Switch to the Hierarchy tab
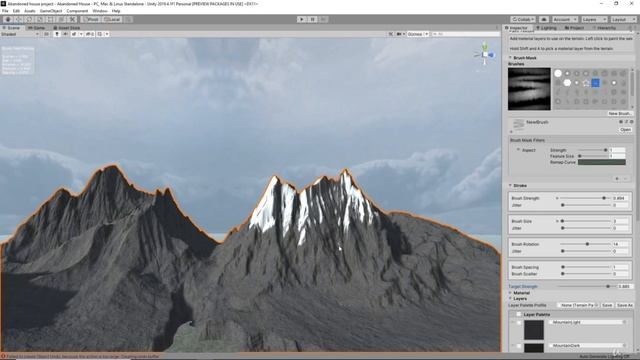Viewport: 640px width, 360px height. pos(604,28)
